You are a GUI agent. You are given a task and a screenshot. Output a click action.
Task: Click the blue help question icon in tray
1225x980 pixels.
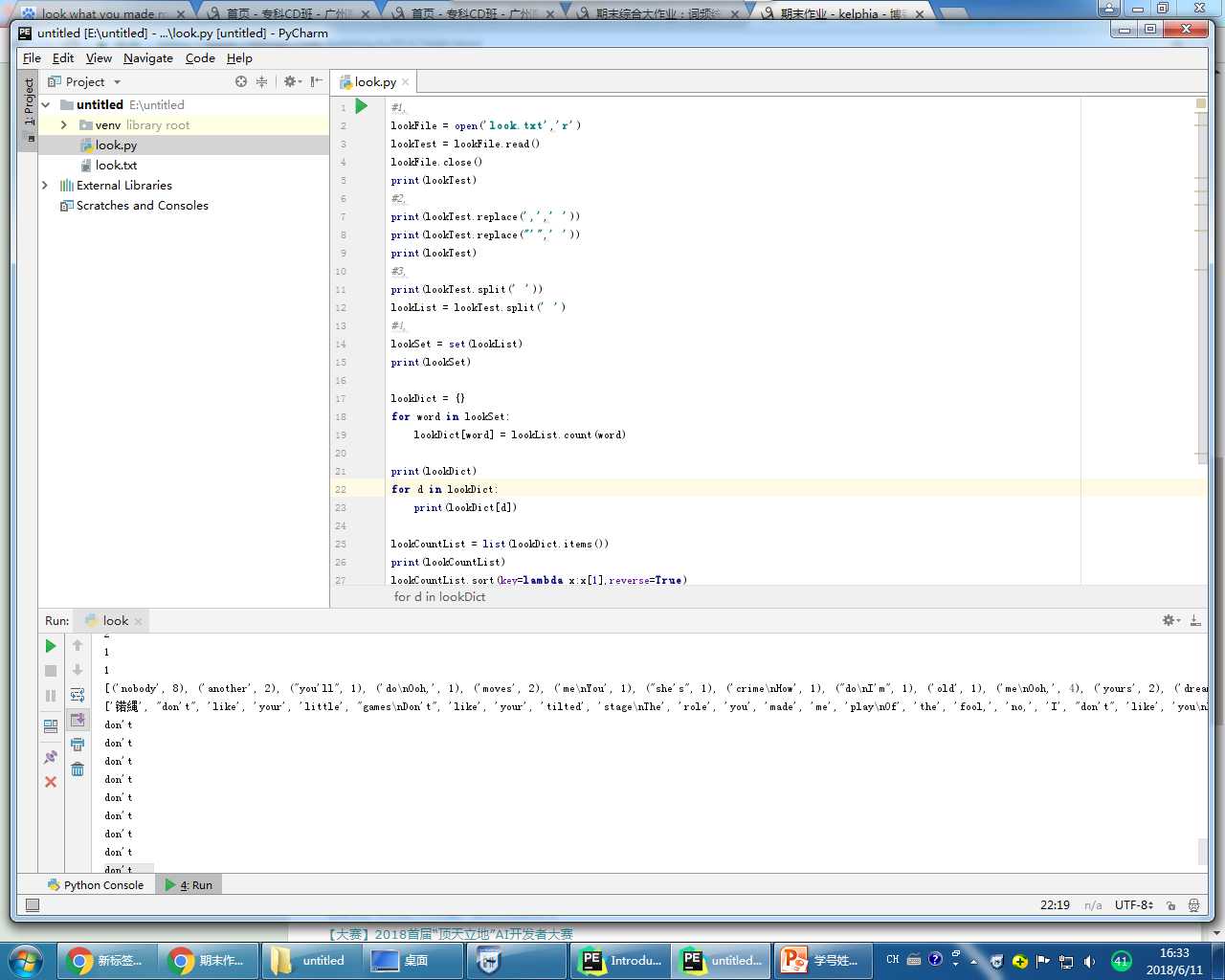click(x=935, y=959)
